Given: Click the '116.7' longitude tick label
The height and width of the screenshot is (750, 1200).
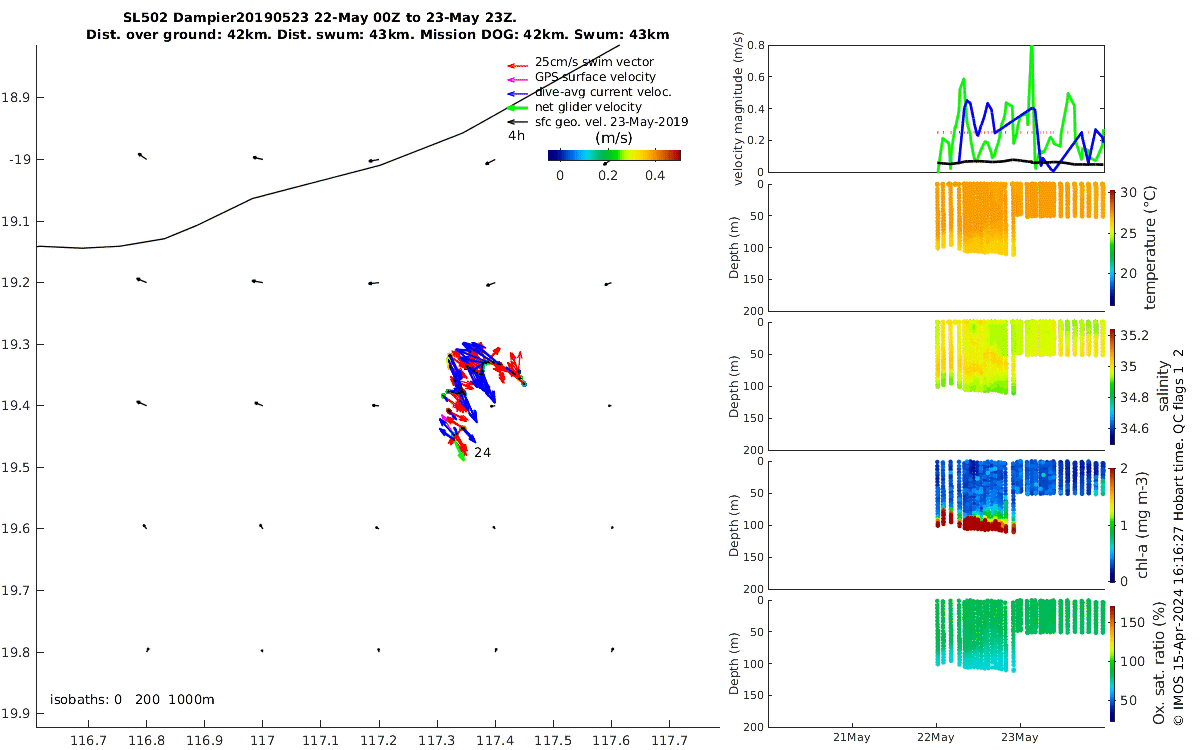Looking at the screenshot, I should (88, 741).
